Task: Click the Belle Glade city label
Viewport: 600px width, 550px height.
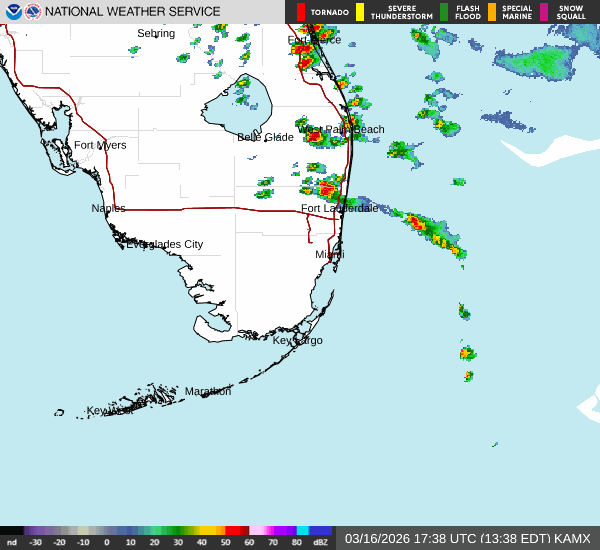Action: pyautogui.click(x=265, y=137)
